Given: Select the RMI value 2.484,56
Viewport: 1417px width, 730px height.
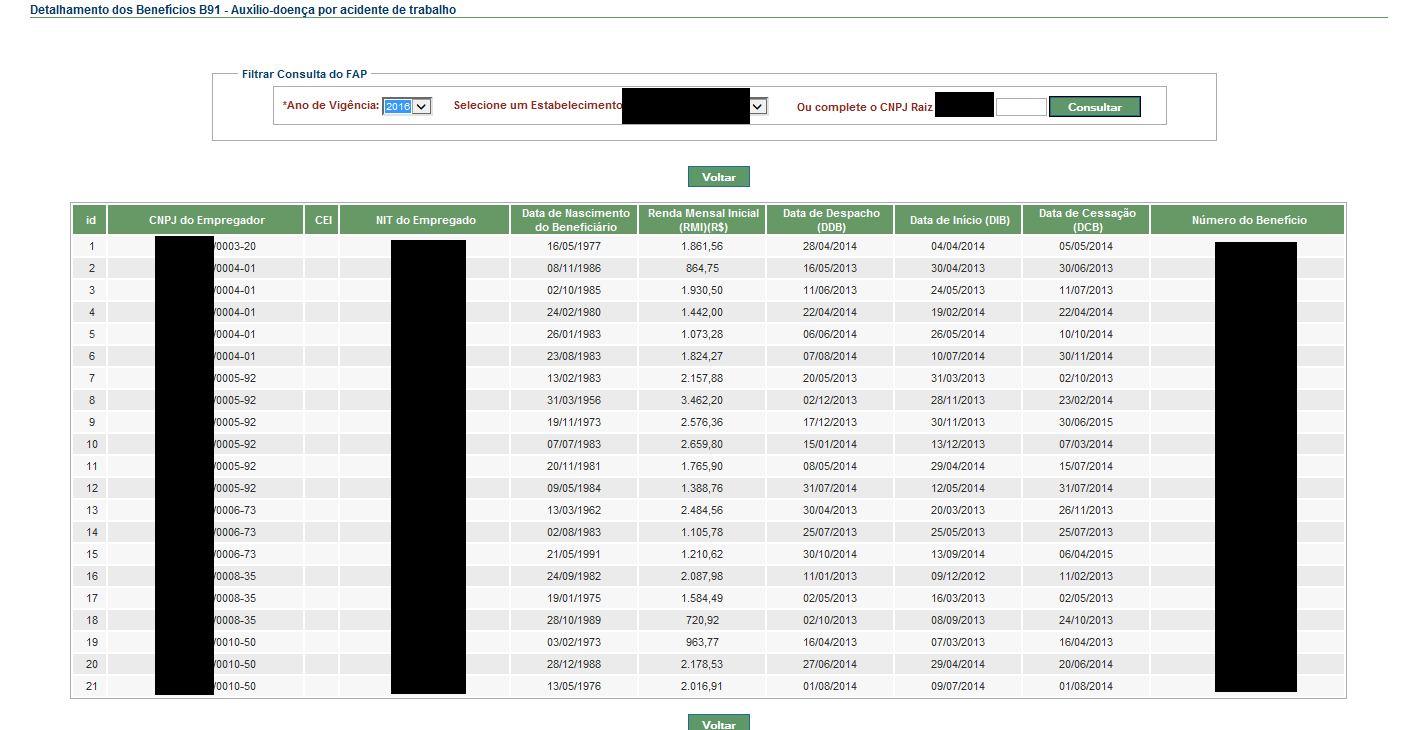Looking at the screenshot, I should [x=702, y=510].
